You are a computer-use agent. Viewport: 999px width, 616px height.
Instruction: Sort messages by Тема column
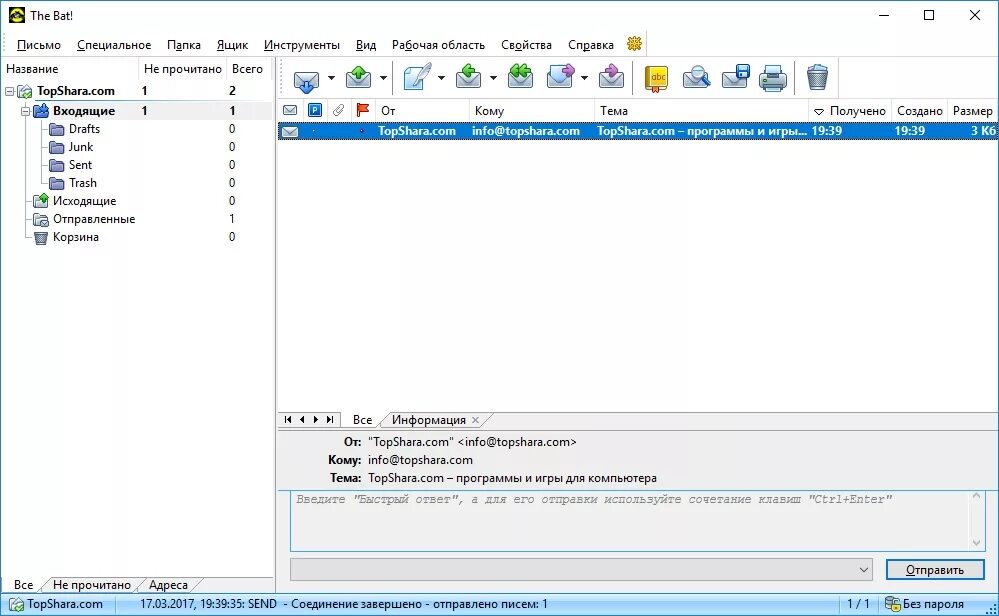click(x=701, y=110)
